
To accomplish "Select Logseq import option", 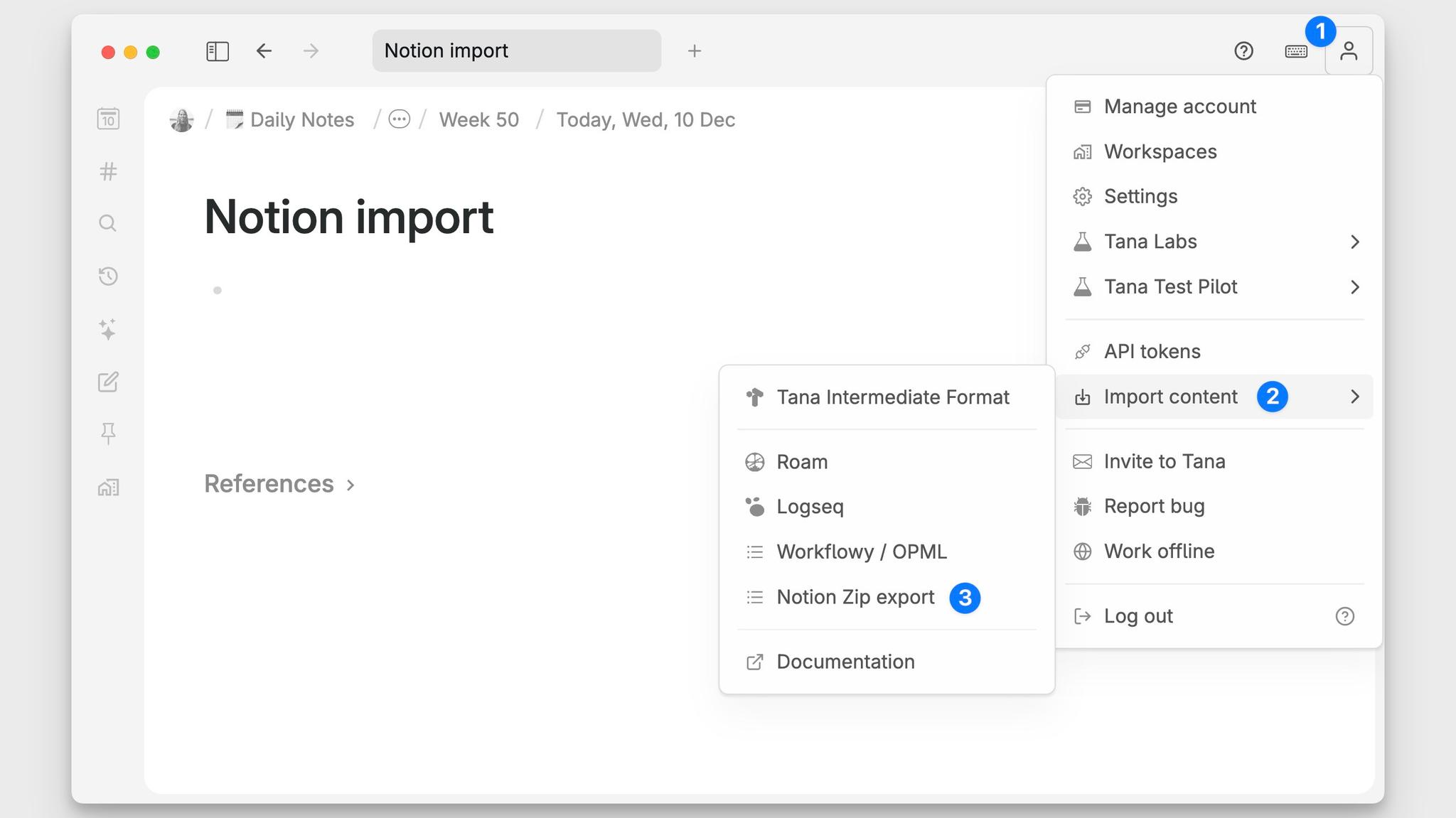I will 887,507.
